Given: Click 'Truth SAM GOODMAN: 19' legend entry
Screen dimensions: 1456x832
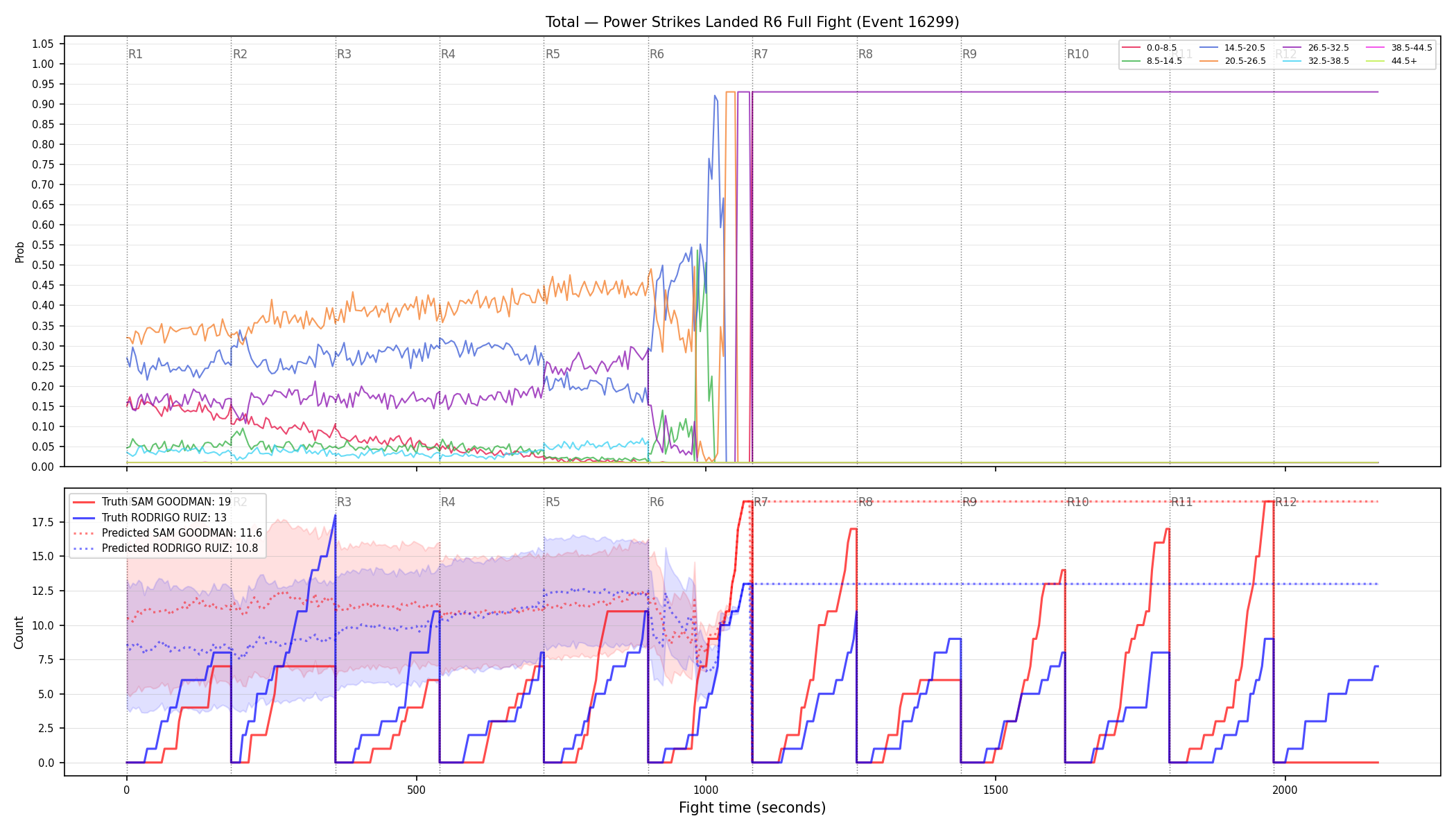Looking at the screenshot, I should coord(152,502).
